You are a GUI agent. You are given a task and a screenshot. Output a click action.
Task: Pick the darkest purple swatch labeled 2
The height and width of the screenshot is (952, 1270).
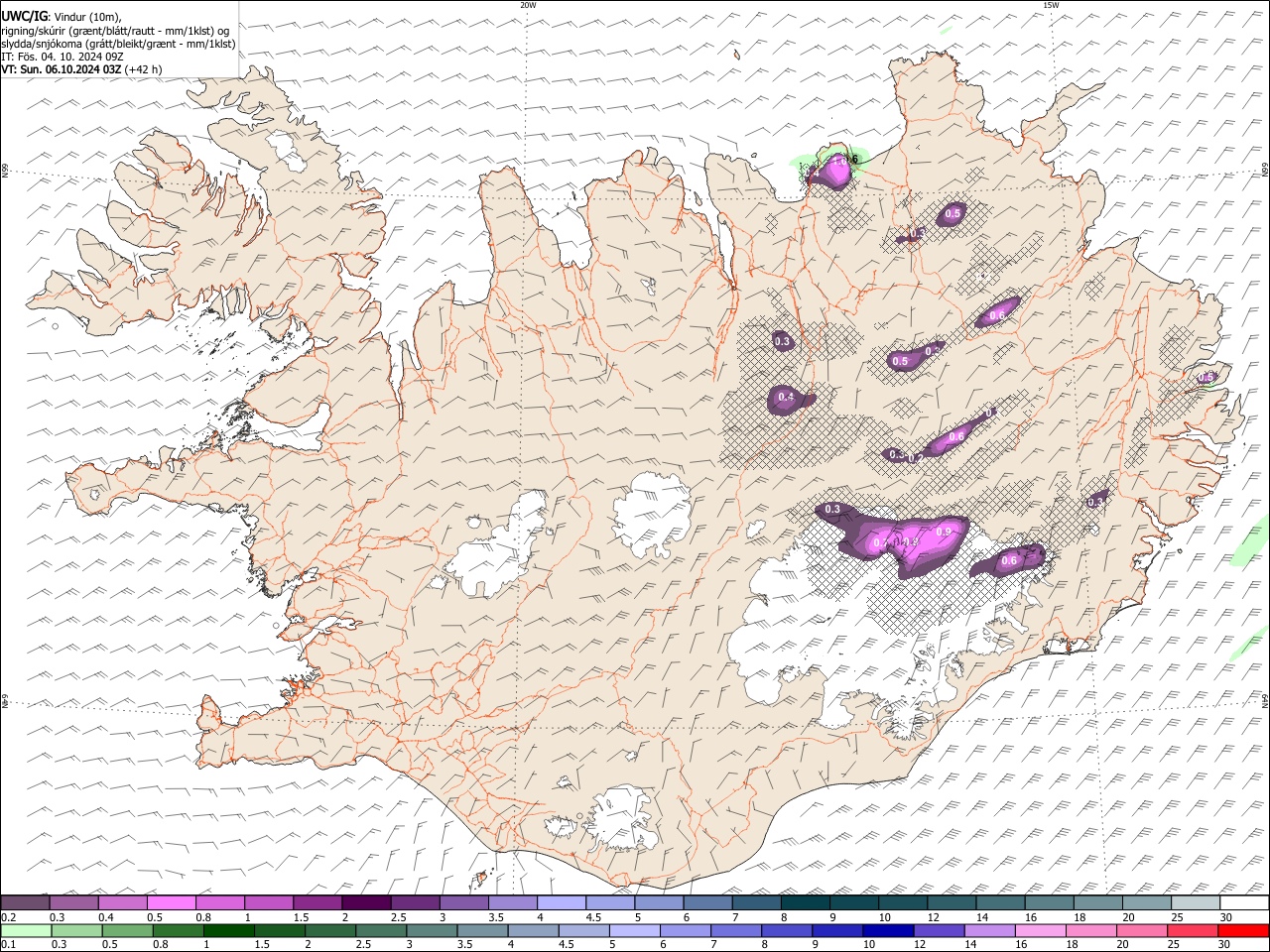pyautogui.click(x=366, y=902)
